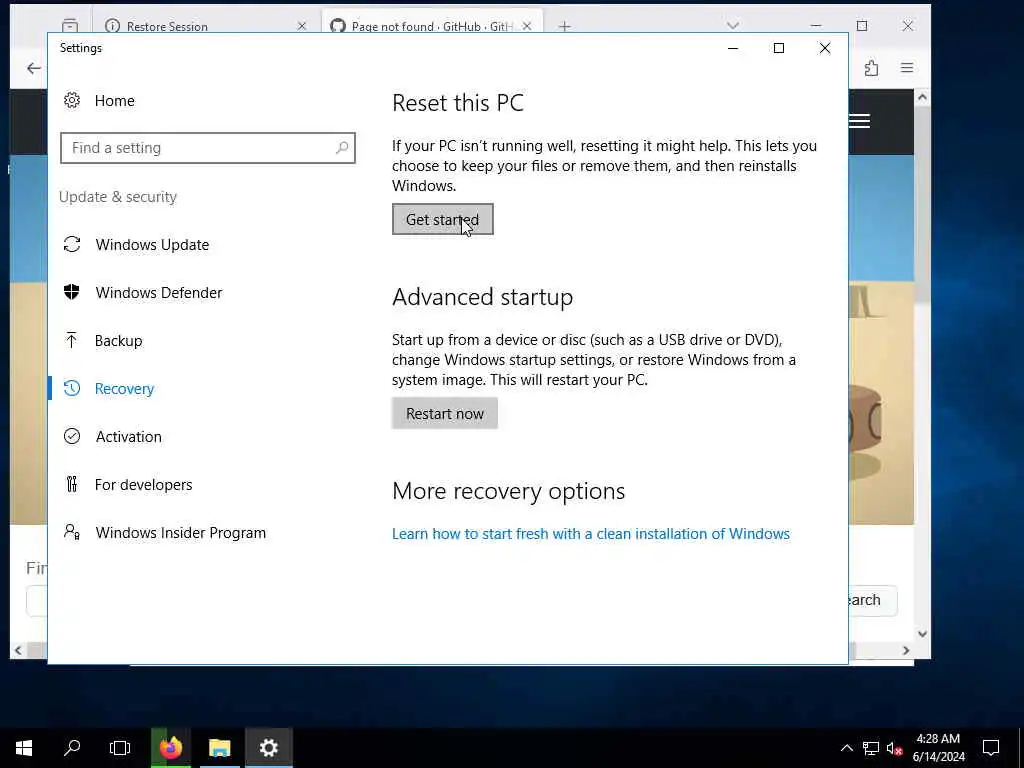Open the taskbar clock and date
Viewport: 1024px width, 768px height.
[x=938, y=748]
